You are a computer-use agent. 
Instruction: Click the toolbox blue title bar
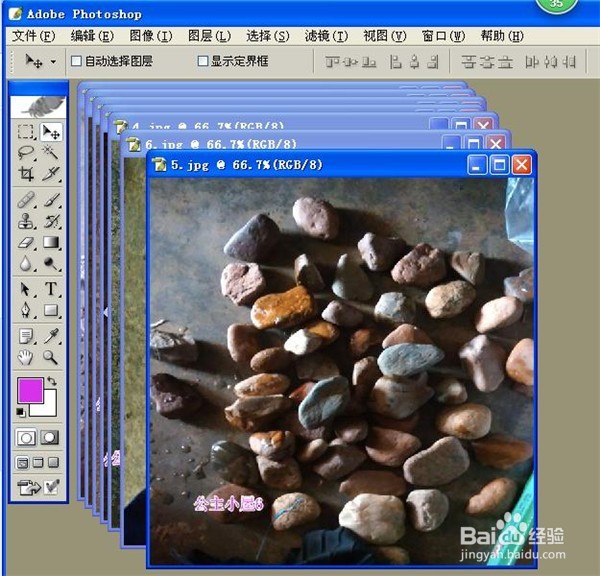(x=38, y=89)
